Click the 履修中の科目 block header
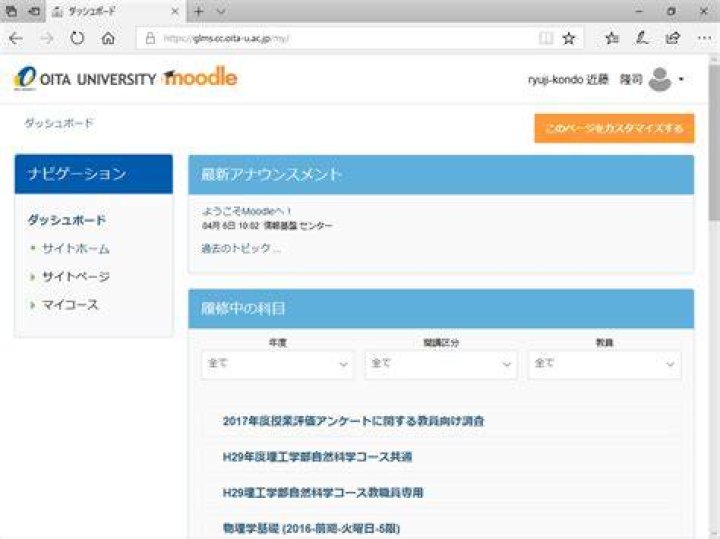 click(x=441, y=309)
